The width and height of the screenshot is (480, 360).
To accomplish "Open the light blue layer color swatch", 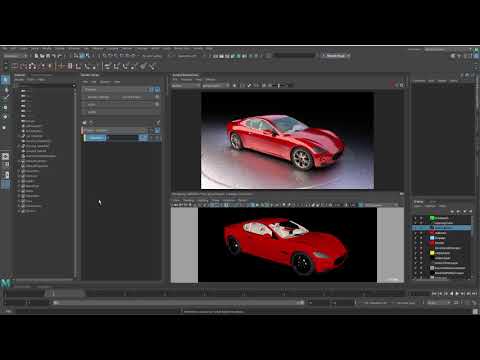I will point(432,238).
